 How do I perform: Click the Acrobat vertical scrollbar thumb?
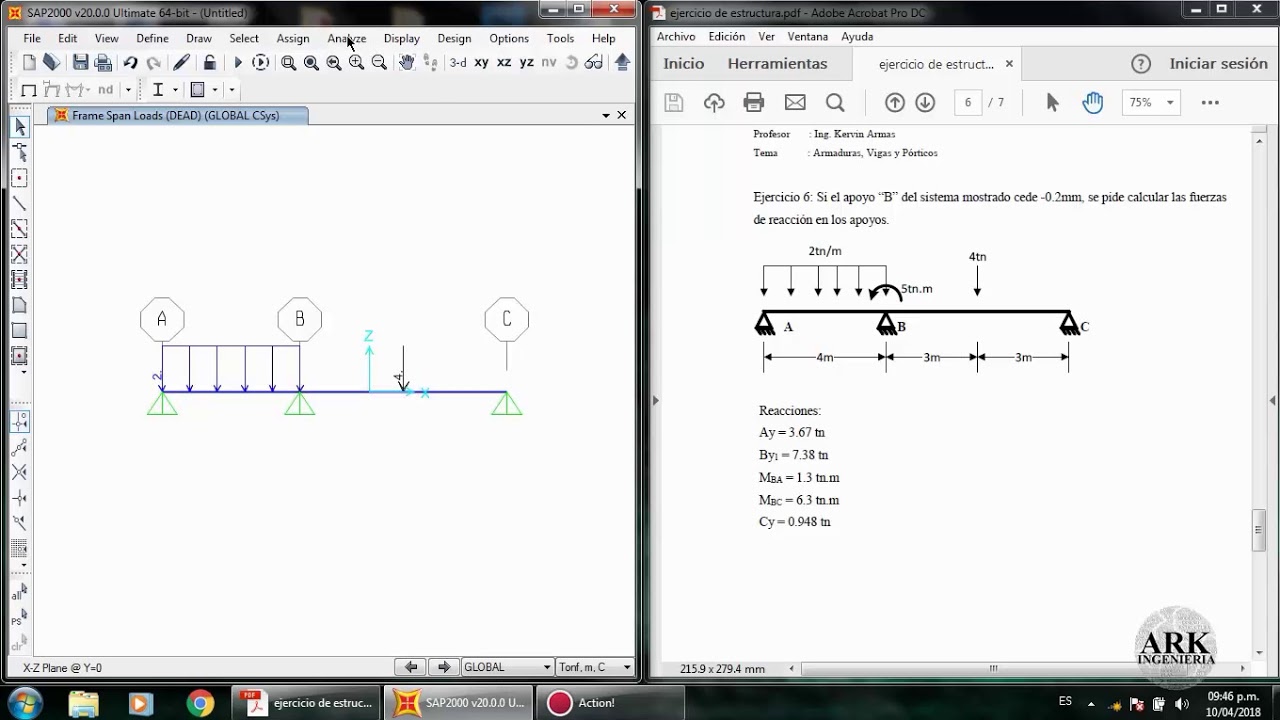(1259, 531)
